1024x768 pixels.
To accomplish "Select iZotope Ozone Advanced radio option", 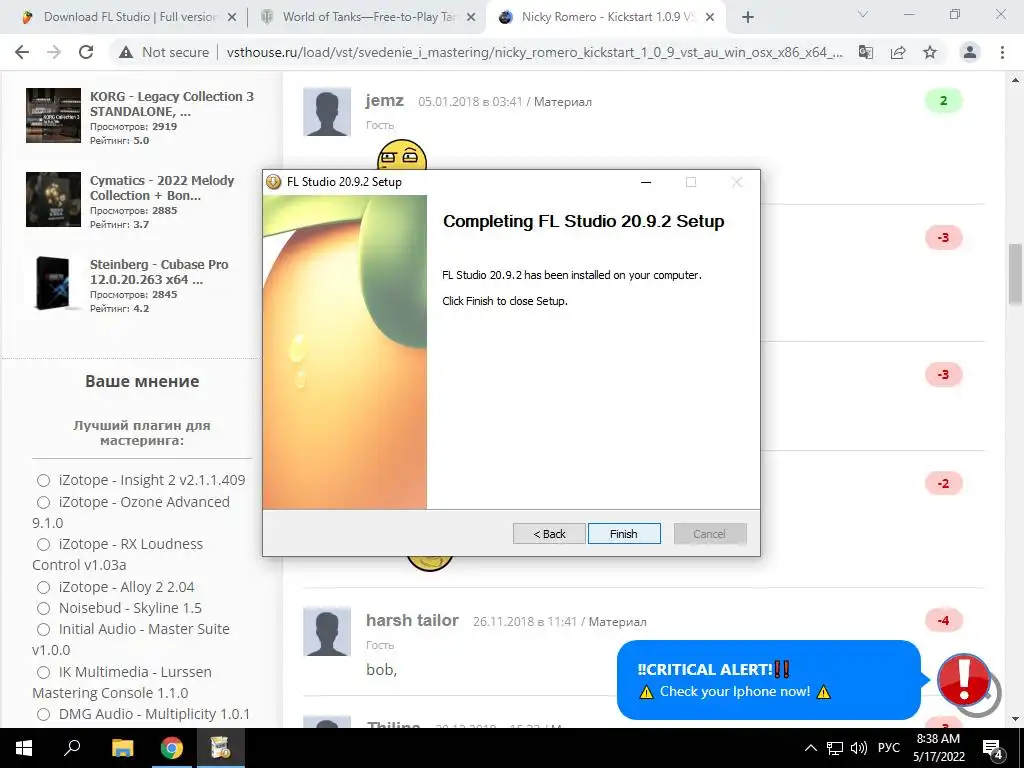I will 43,502.
